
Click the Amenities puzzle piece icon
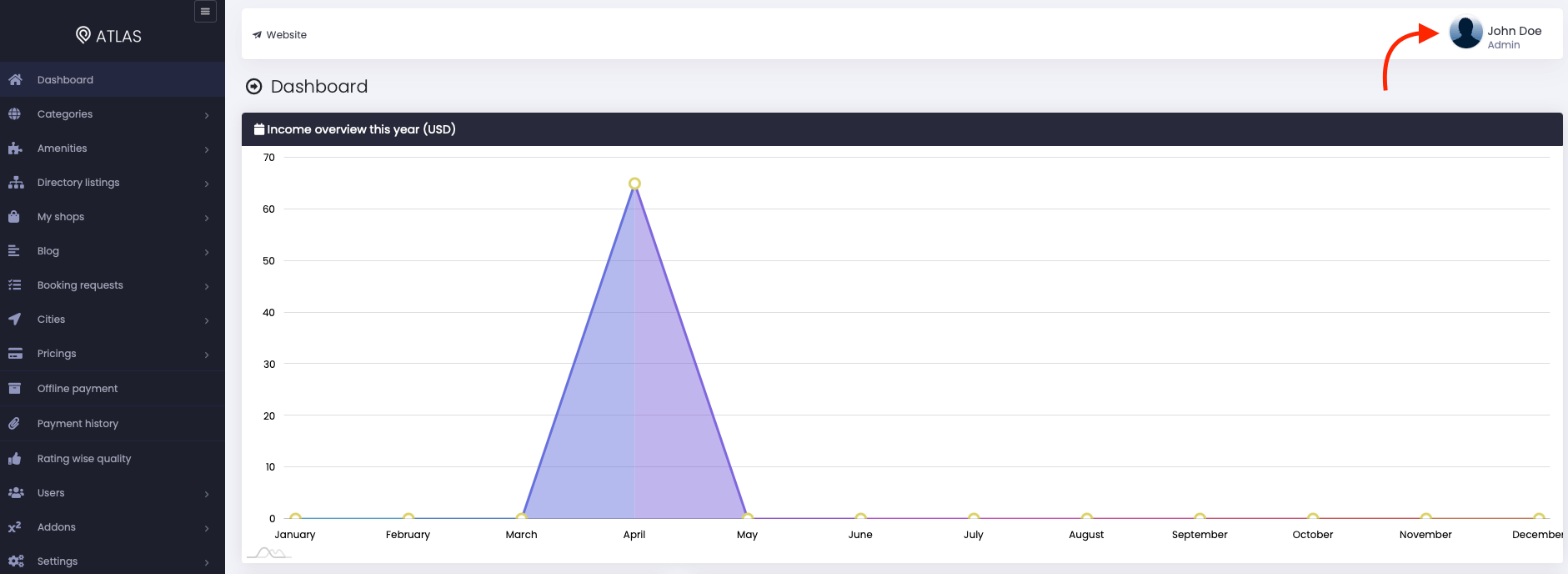15,149
